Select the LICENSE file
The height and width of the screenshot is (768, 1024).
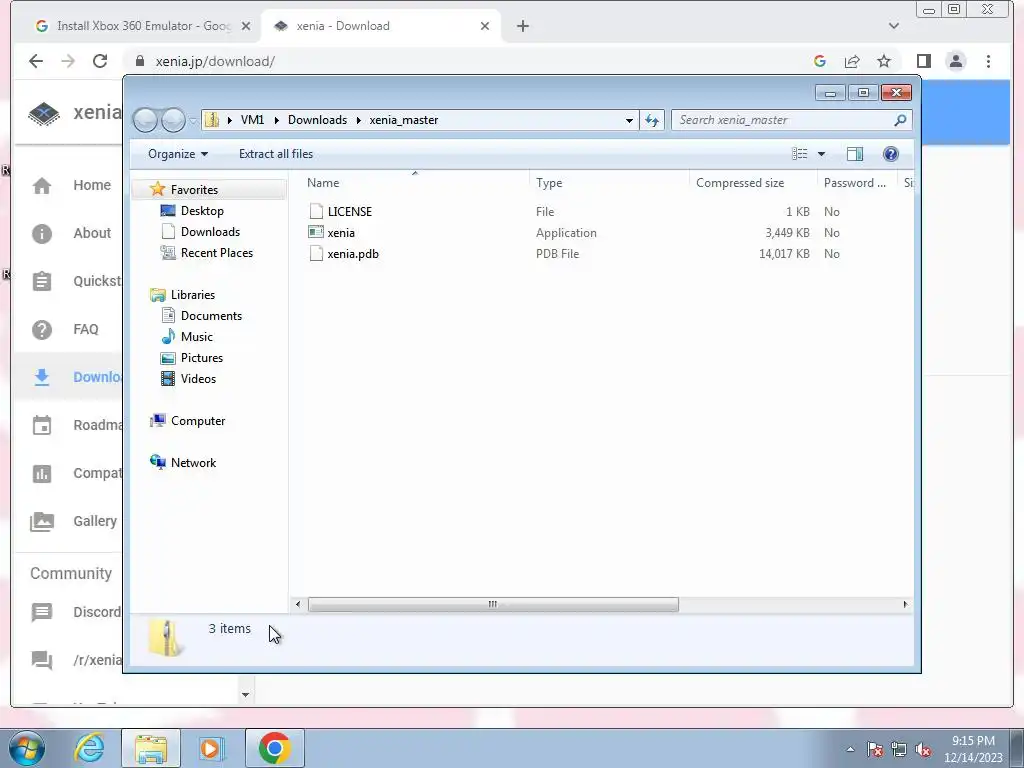[349, 212]
